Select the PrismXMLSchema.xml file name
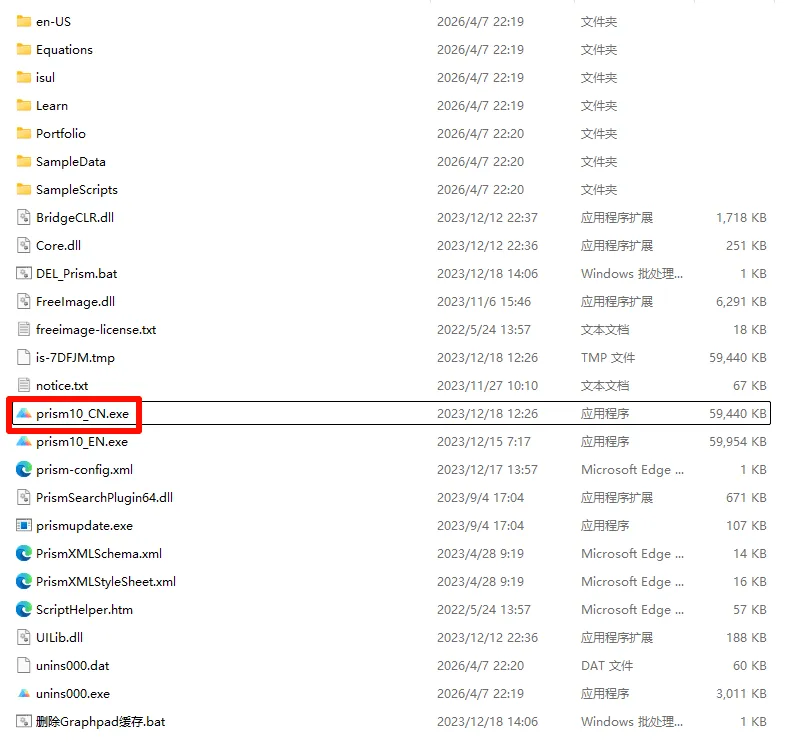Image resolution: width=791 pixels, height=745 pixels. (99, 554)
